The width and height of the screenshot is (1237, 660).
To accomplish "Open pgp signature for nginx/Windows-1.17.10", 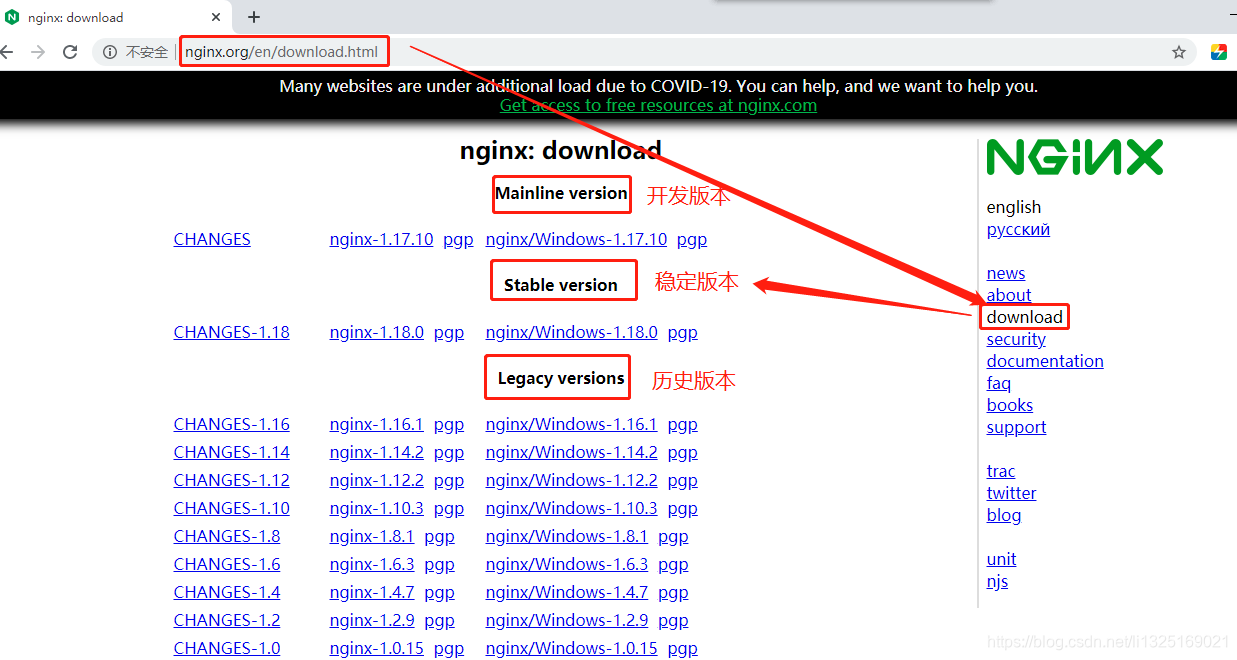I will click(692, 239).
